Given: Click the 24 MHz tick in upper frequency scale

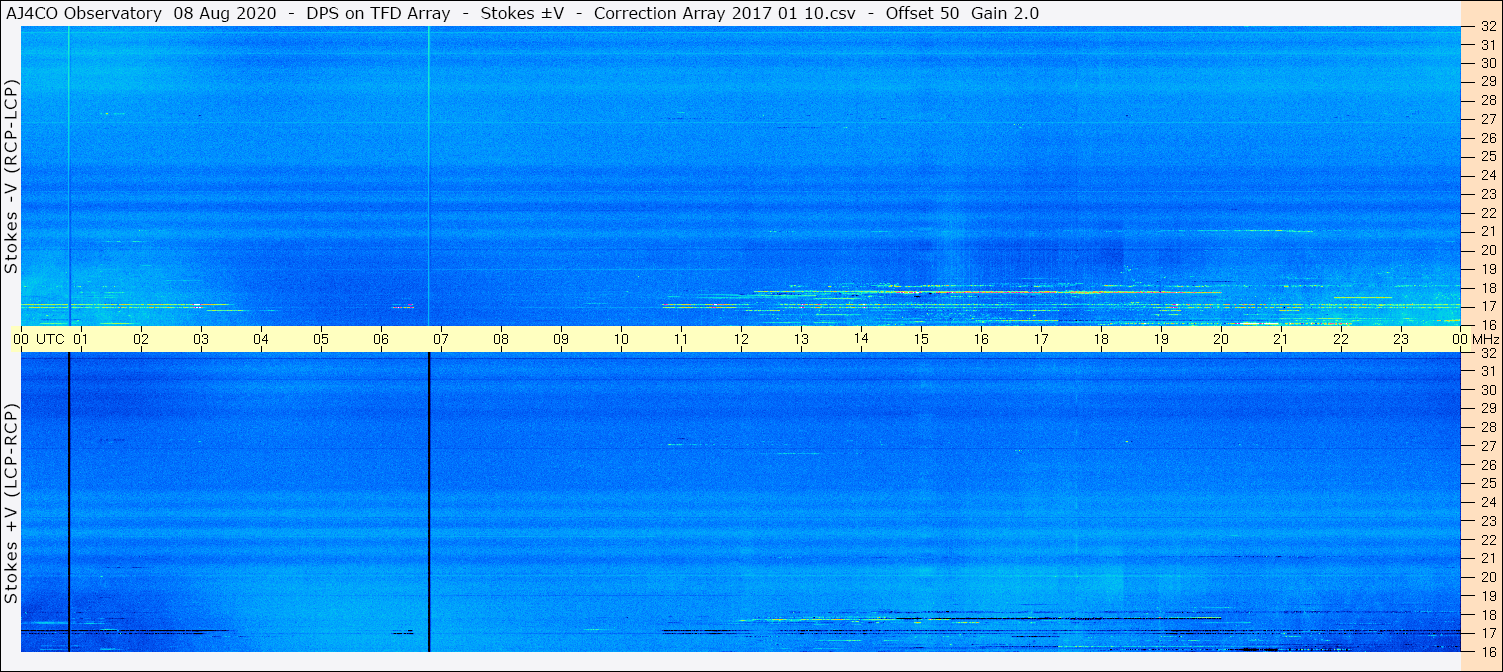Looking at the screenshot, I should (1486, 176).
